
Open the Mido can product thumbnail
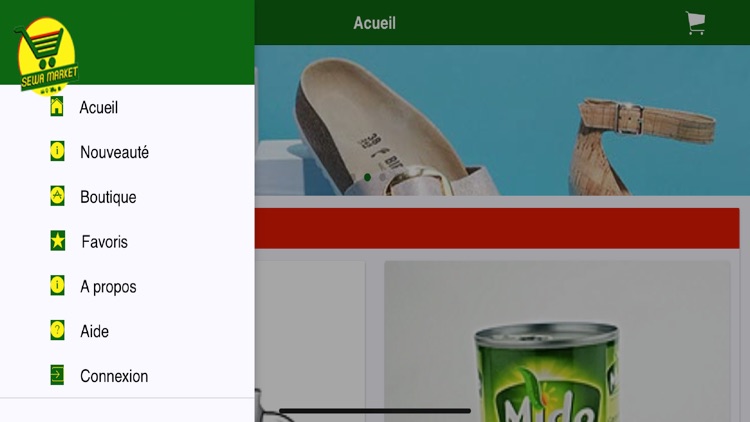557,342
